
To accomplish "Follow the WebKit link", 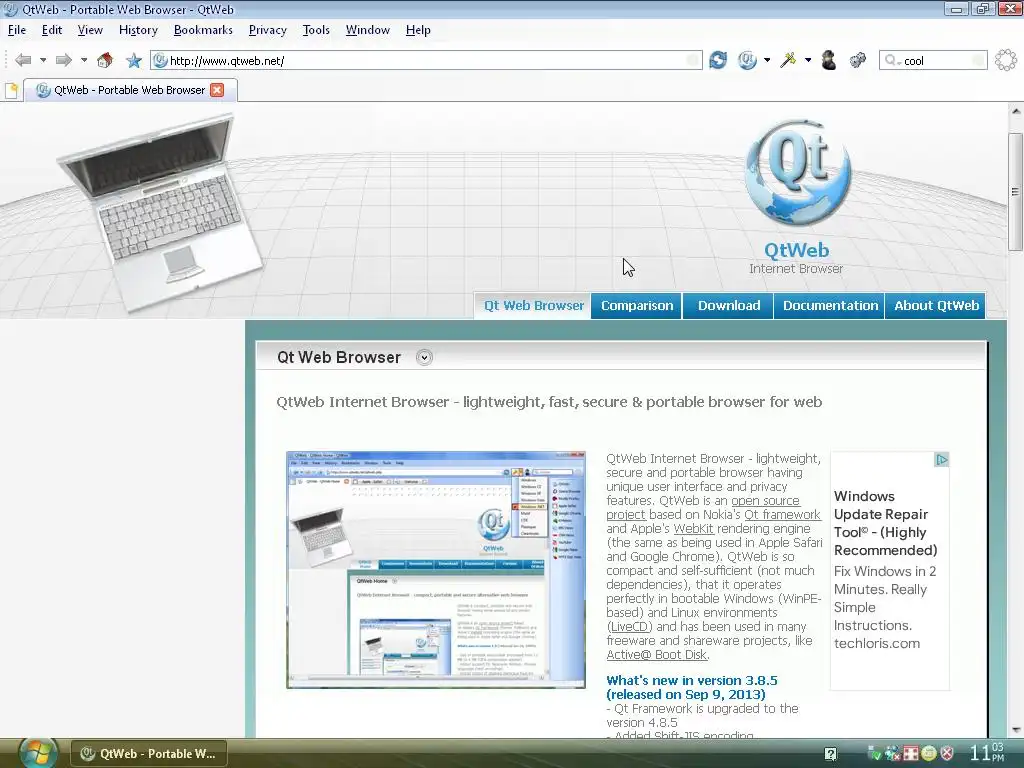I will click(x=694, y=528).
